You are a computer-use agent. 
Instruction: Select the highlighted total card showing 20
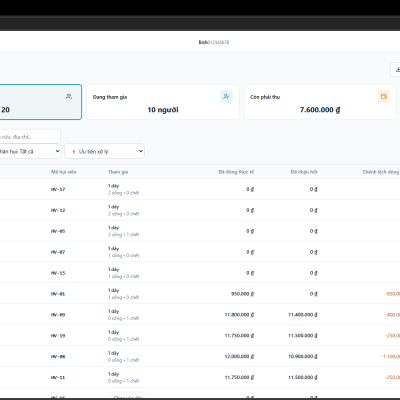(41, 102)
